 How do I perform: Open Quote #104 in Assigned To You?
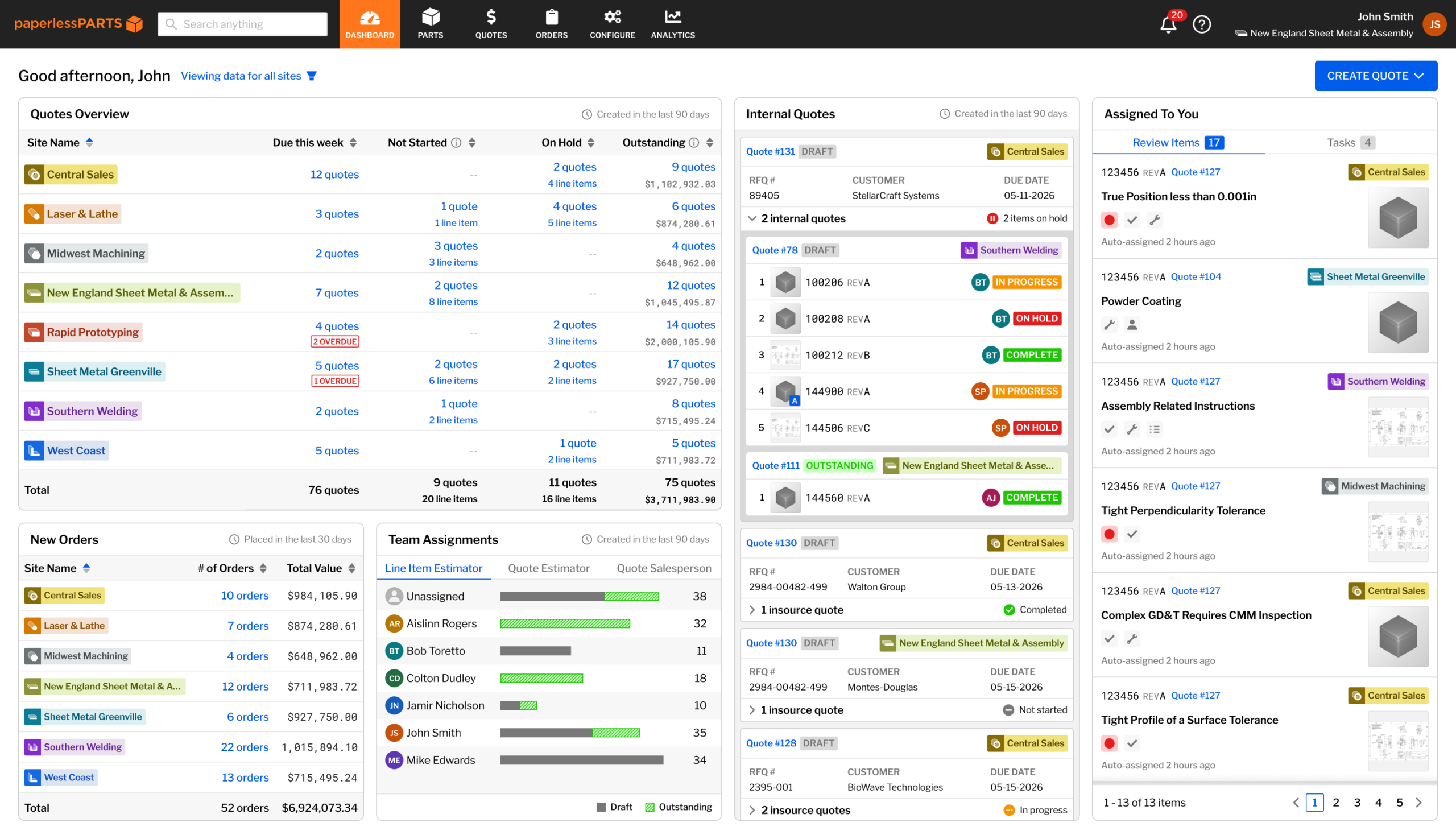1196,276
